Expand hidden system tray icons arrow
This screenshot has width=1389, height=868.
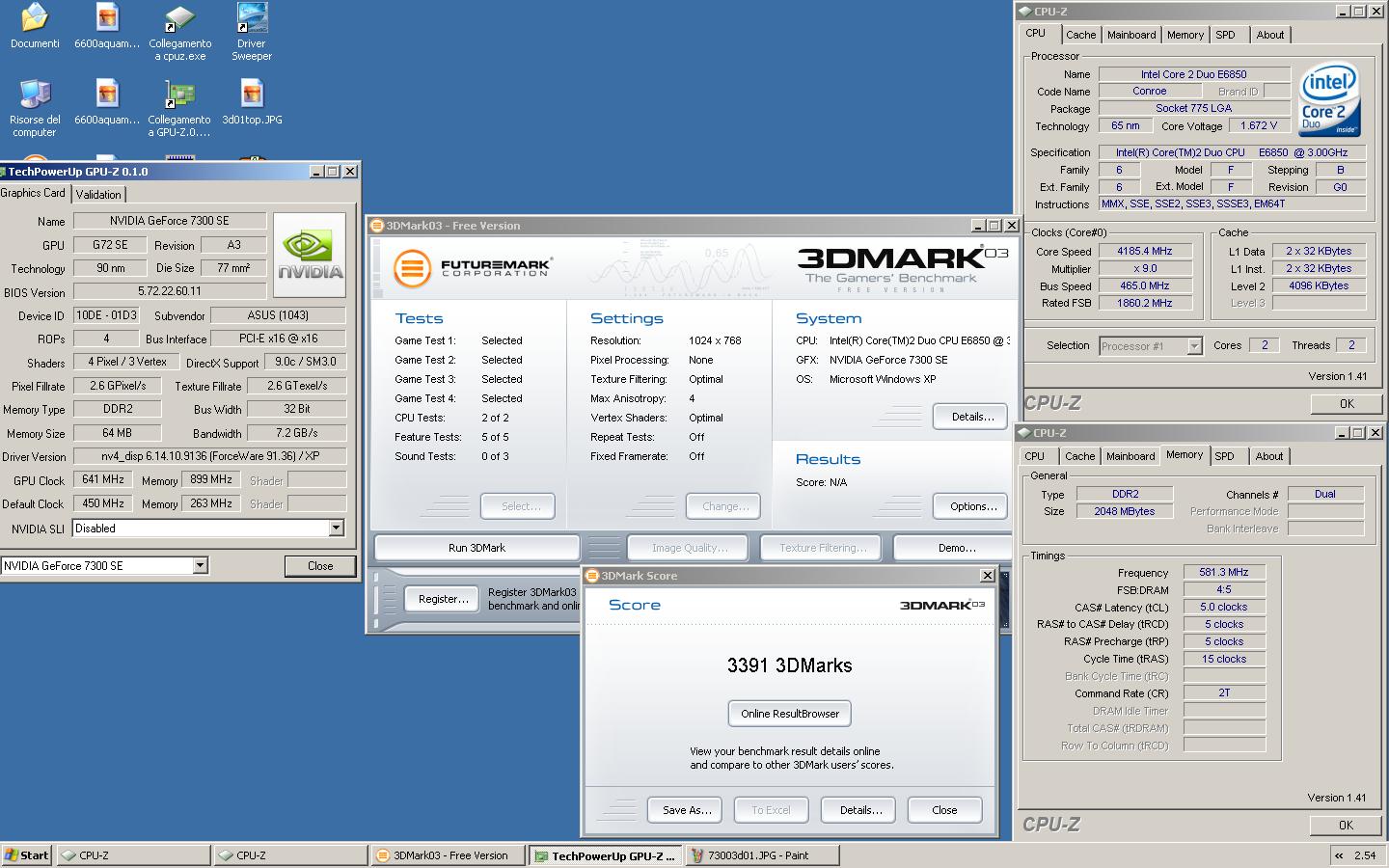coord(1339,855)
